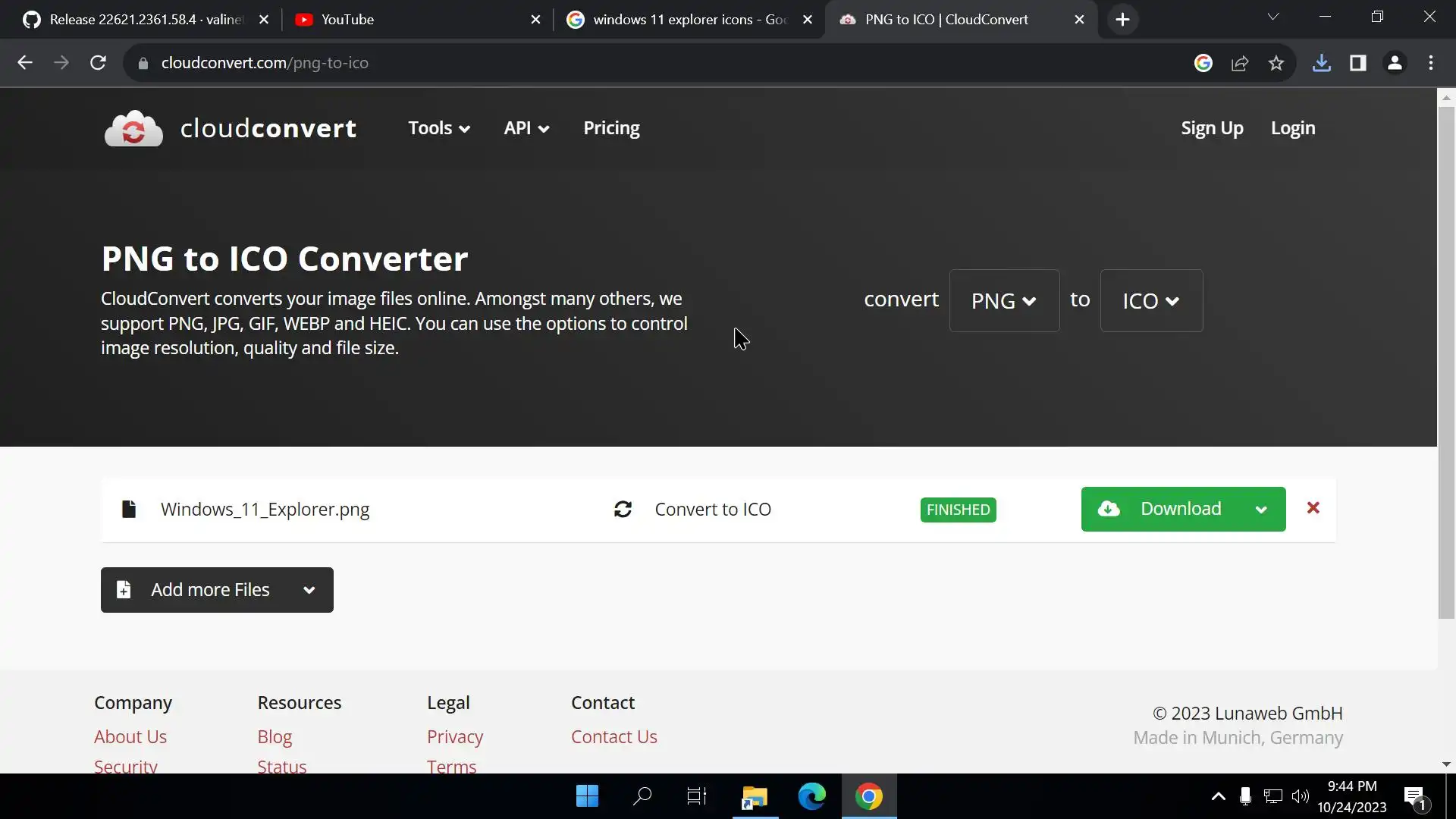The height and width of the screenshot is (819, 1456).
Task: Open the Tools menu in the header
Action: [x=439, y=128]
